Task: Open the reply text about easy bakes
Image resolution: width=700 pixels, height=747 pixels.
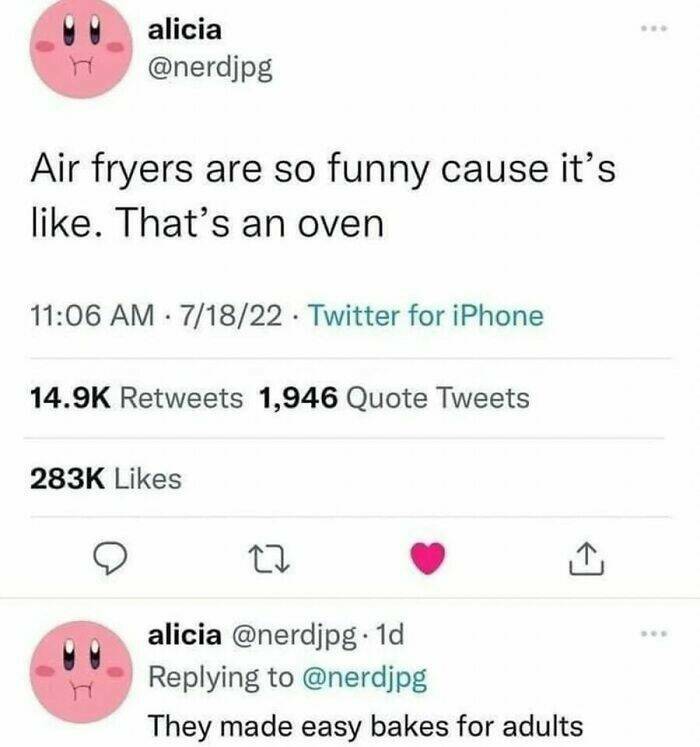Action: (365, 727)
